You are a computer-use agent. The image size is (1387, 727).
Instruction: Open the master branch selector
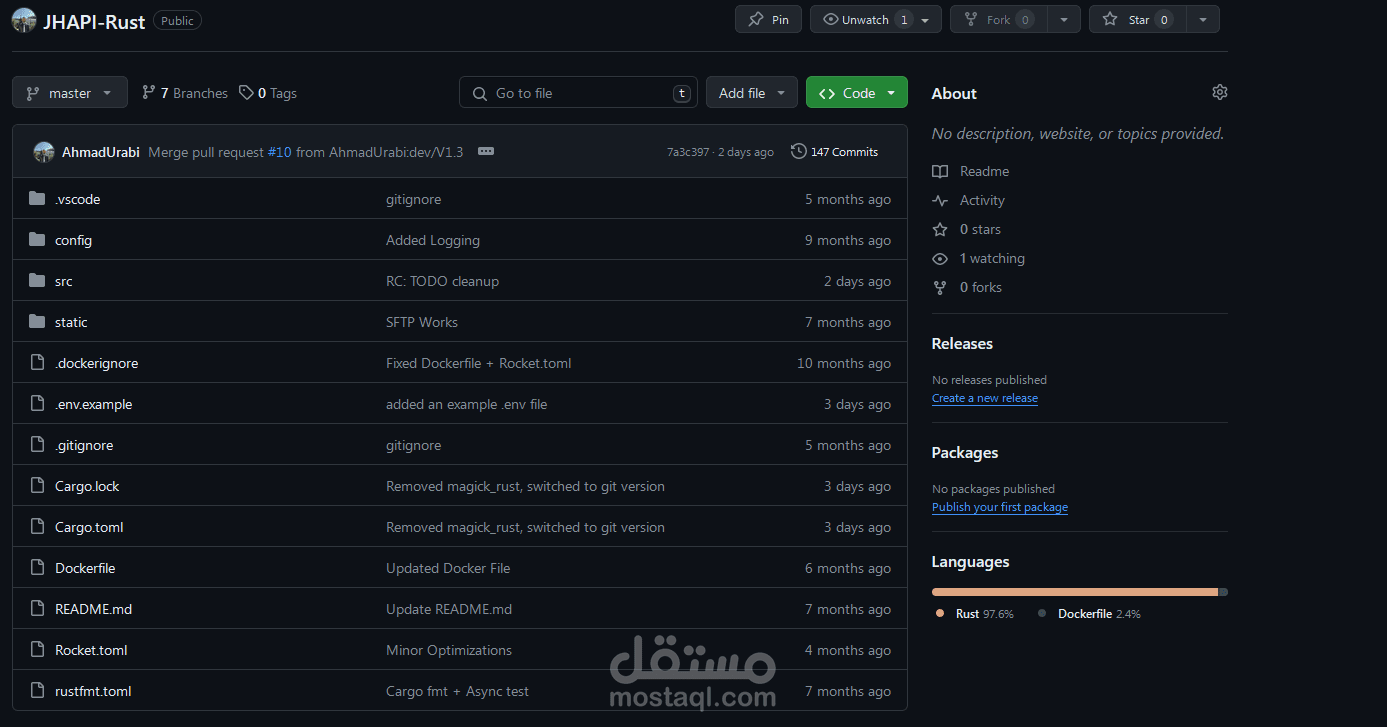coord(70,93)
